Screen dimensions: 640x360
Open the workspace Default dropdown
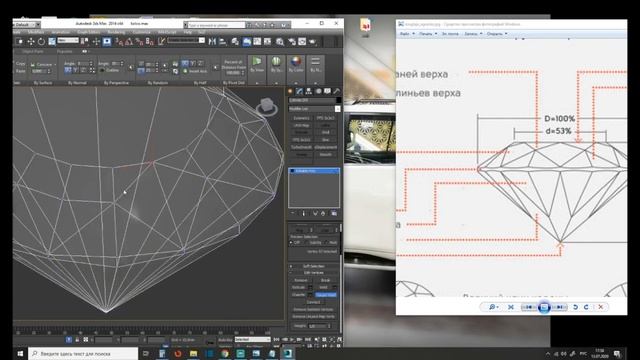click(27, 24)
